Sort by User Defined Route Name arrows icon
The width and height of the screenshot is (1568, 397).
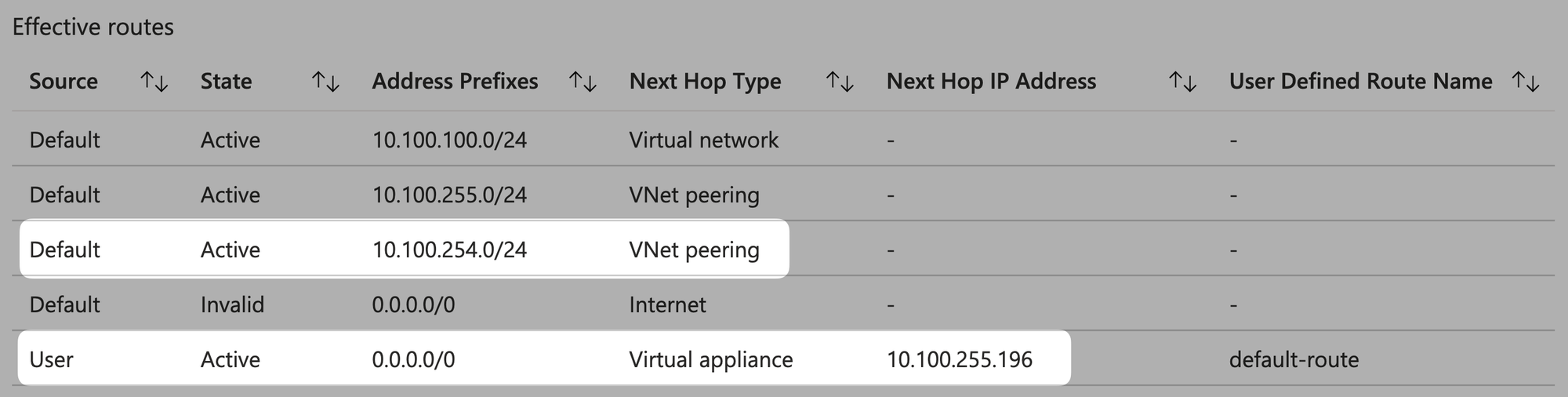pos(1526,82)
